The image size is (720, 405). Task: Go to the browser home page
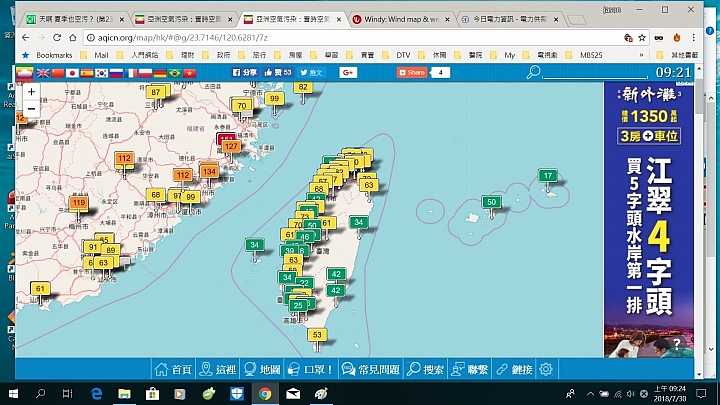(x=73, y=38)
